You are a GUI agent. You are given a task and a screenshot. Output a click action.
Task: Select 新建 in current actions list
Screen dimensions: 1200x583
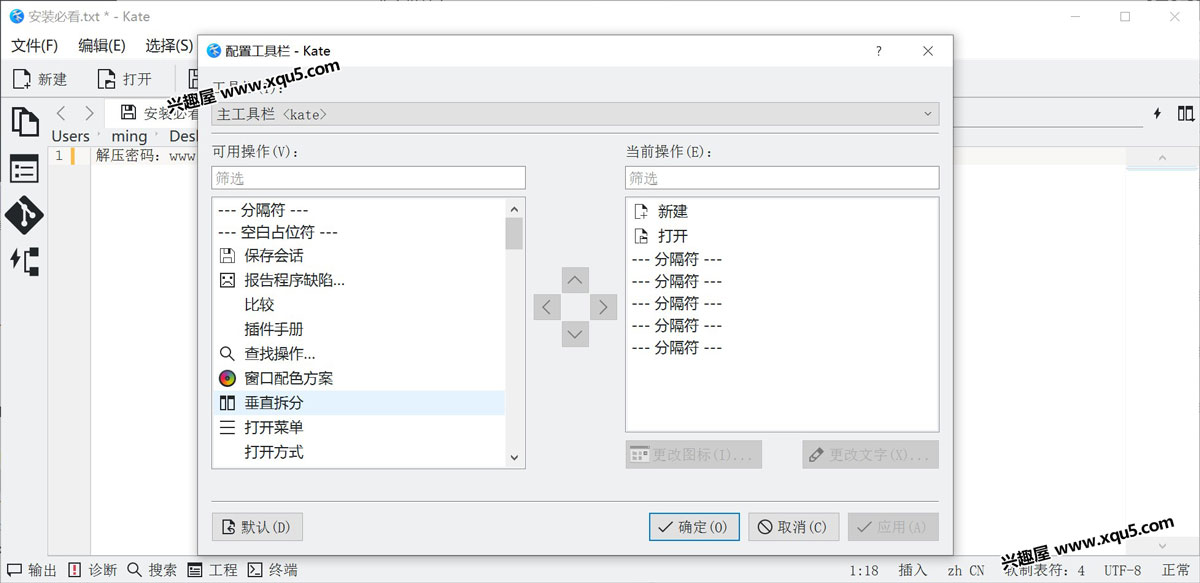point(781,212)
